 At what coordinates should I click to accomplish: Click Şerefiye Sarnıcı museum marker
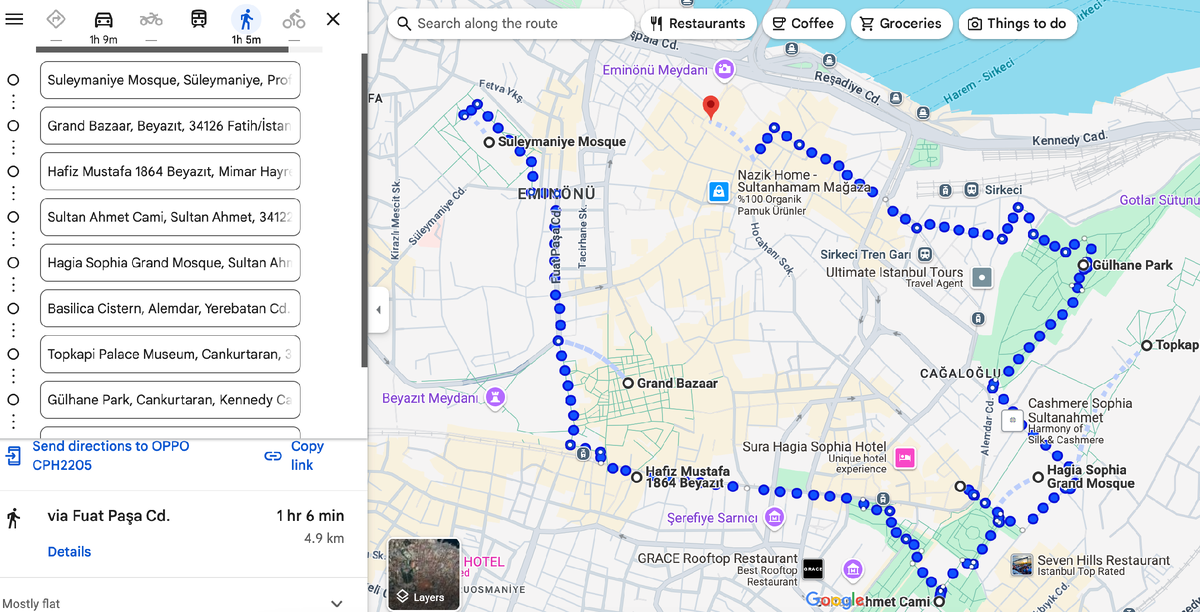(x=774, y=518)
